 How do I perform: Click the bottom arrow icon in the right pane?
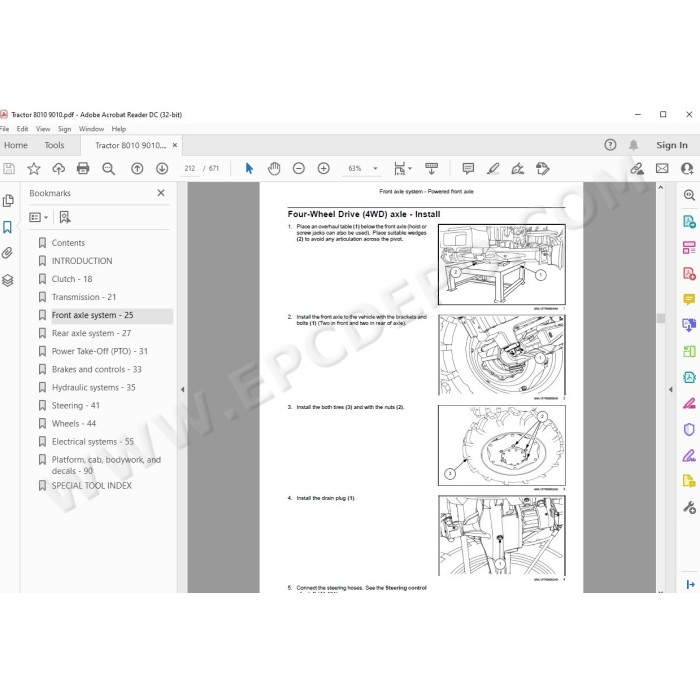(690, 584)
